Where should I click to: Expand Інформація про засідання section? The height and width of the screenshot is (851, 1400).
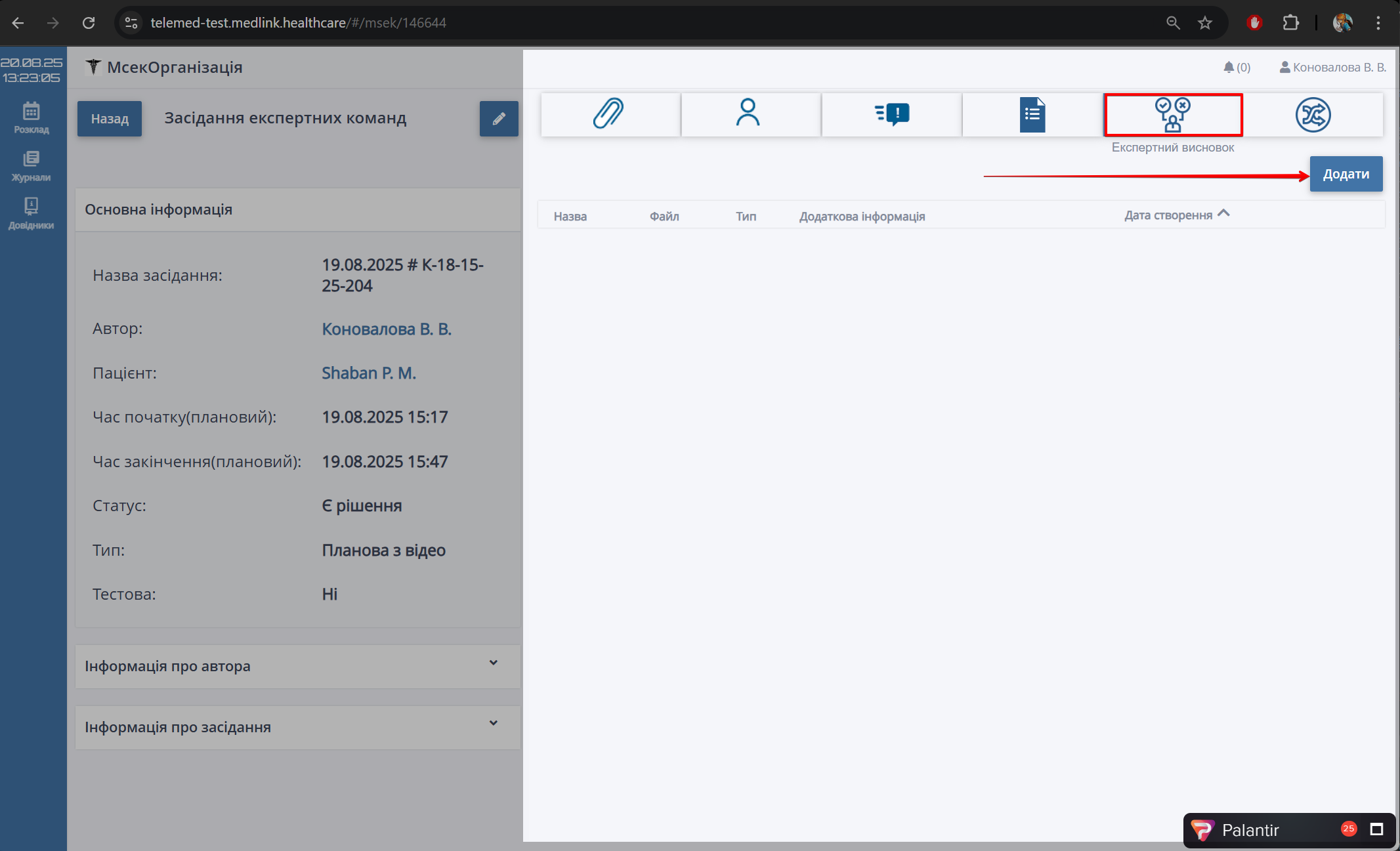click(x=297, y=727)
